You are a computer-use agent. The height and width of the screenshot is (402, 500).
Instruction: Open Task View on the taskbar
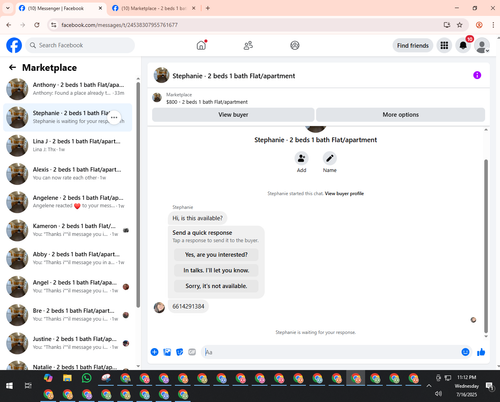pos(28,386)
